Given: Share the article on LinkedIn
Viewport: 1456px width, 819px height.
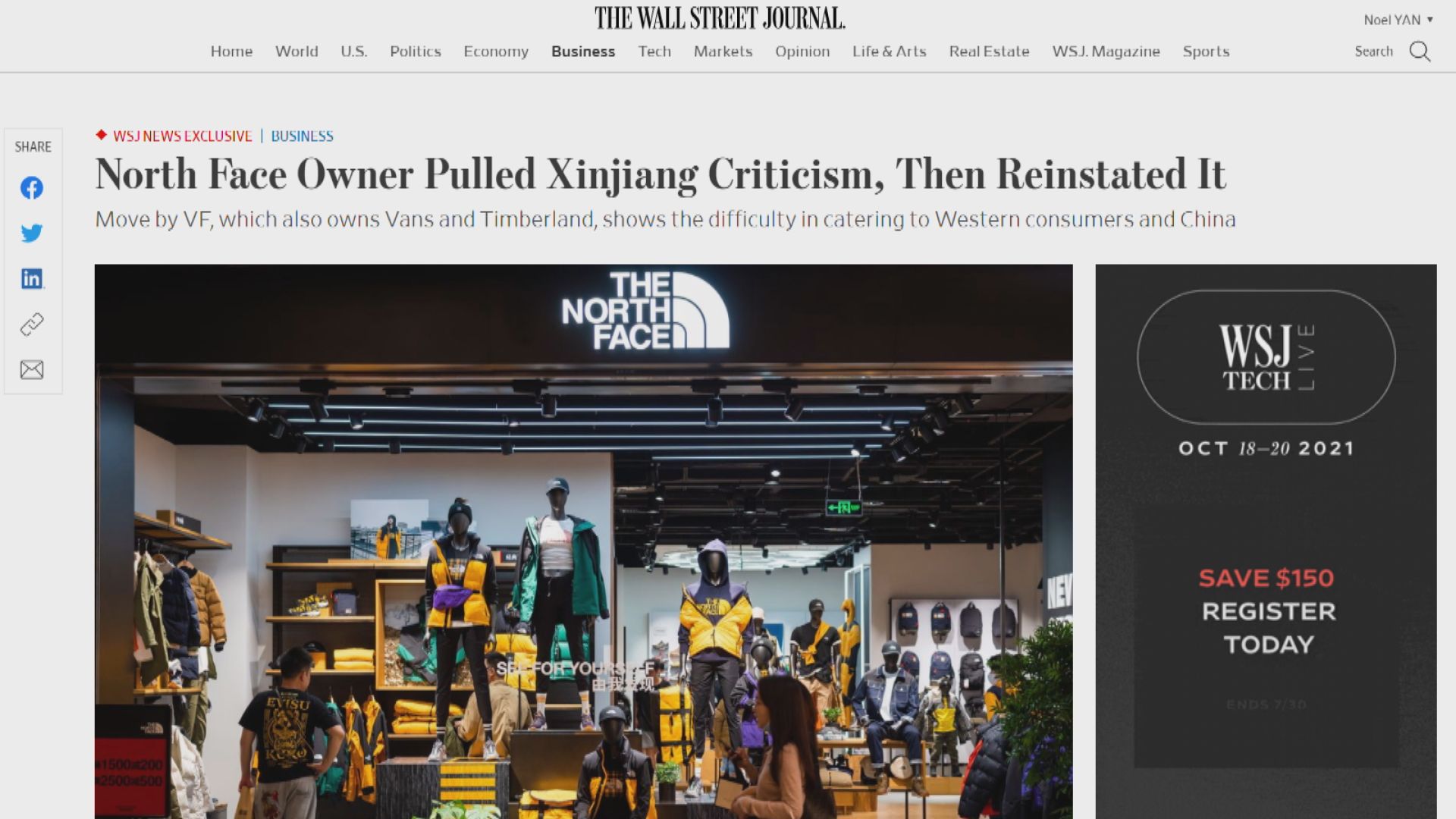Looking at the screenshot, I should (32, 278).
